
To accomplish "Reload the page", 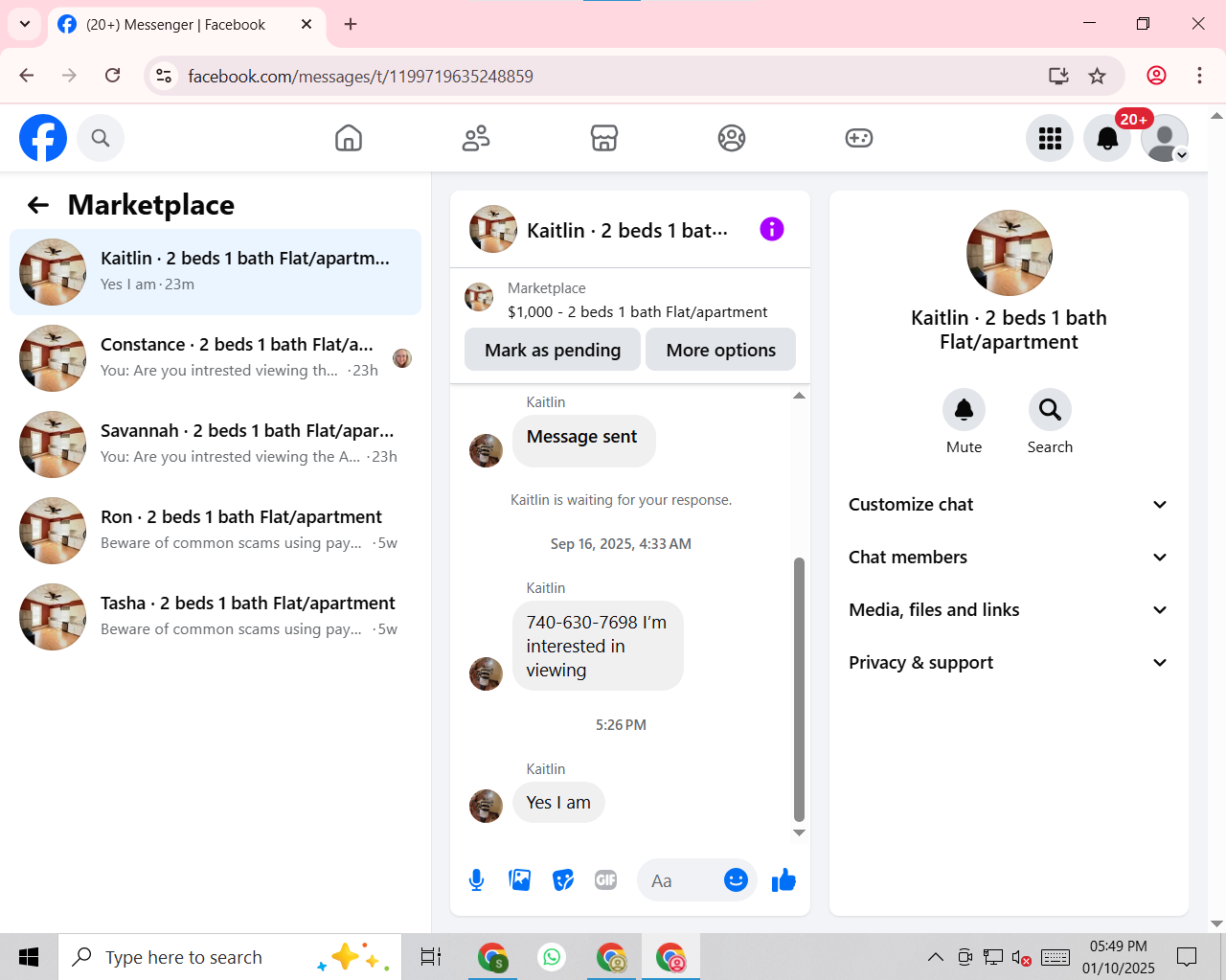I will click(x=113, y=76).
